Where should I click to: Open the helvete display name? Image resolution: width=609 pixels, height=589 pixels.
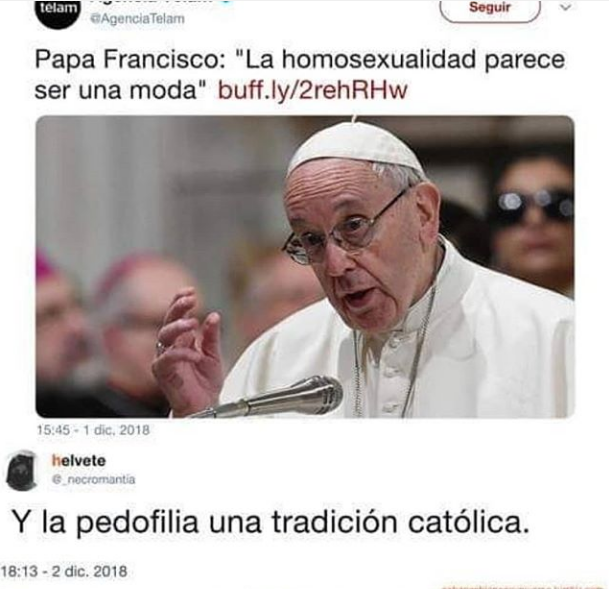[x=79, y=461]
